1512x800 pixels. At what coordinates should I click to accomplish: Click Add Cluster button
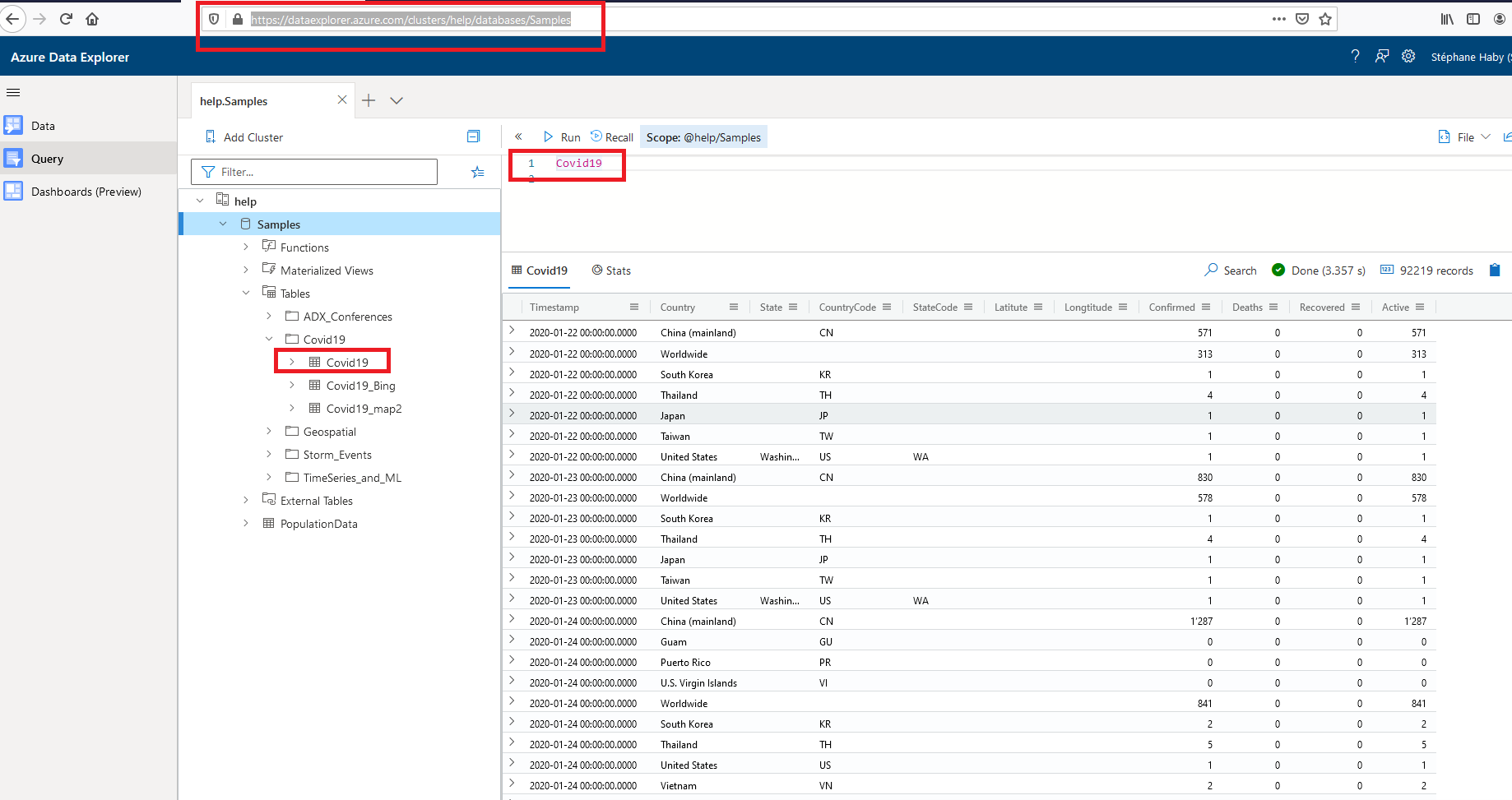click(243, 137)
